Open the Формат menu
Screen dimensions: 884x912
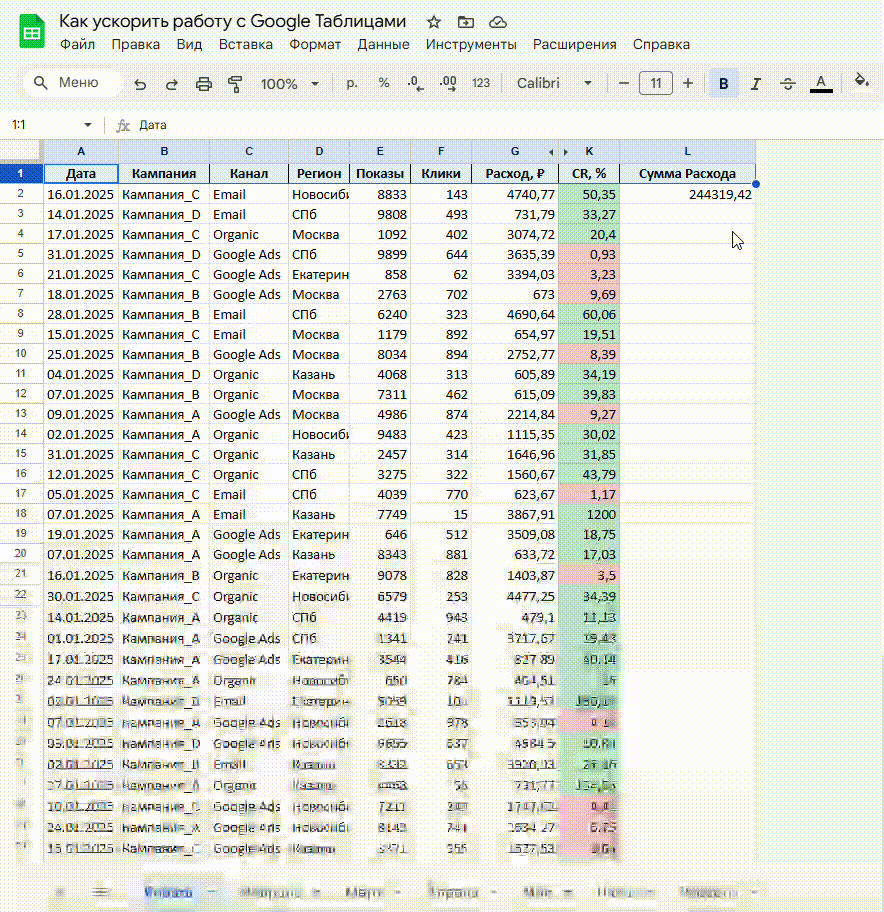(x=315, y=45)
